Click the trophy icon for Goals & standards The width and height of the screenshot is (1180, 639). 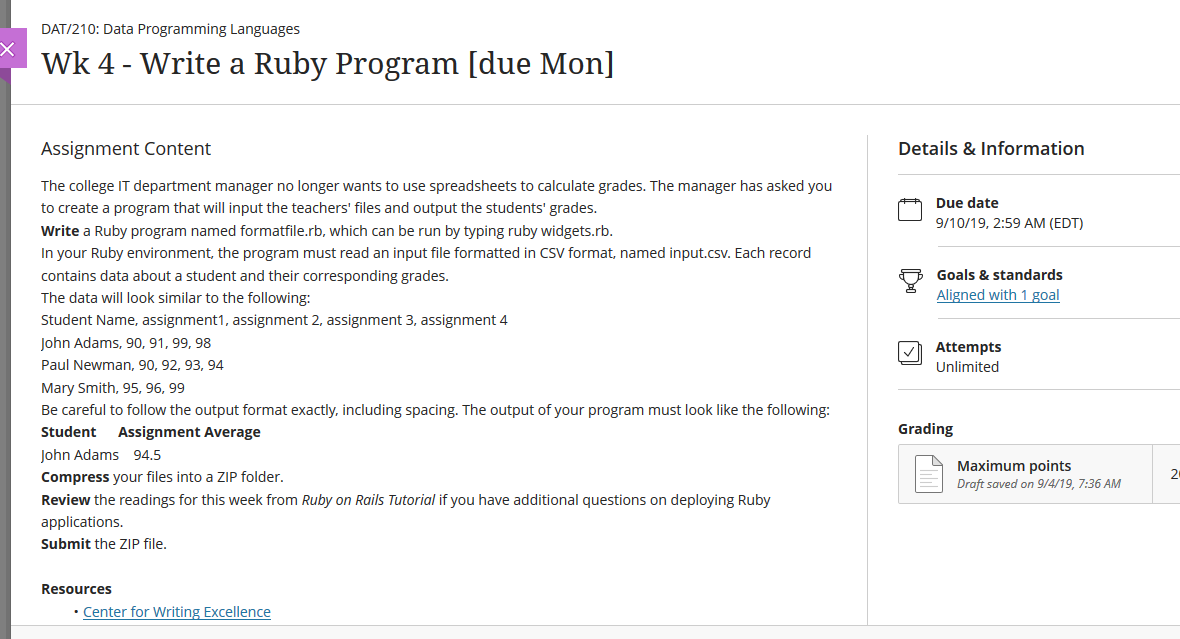910,282
